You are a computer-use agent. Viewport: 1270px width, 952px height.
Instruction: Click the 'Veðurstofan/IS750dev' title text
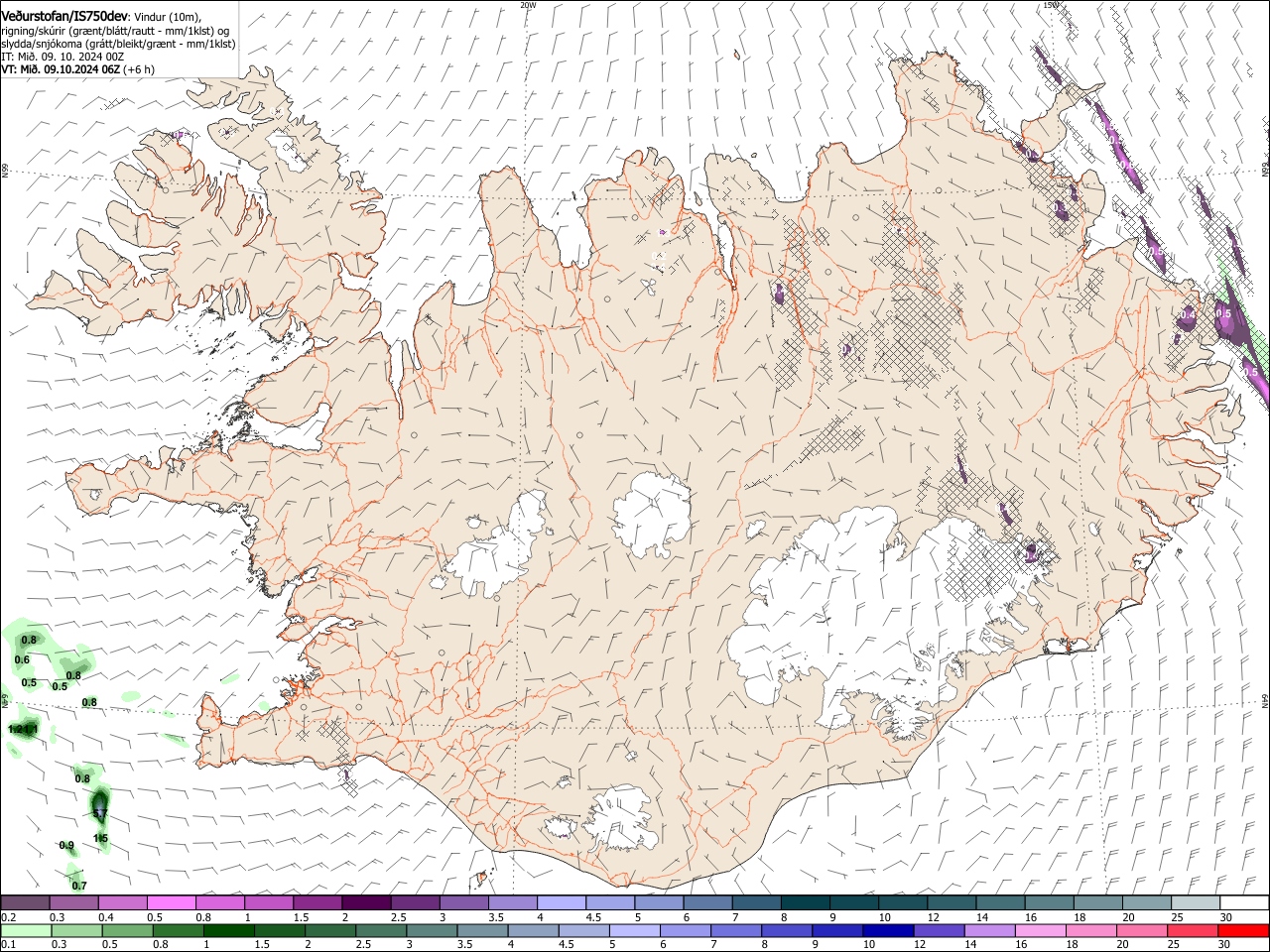click(x=64, y=17)
